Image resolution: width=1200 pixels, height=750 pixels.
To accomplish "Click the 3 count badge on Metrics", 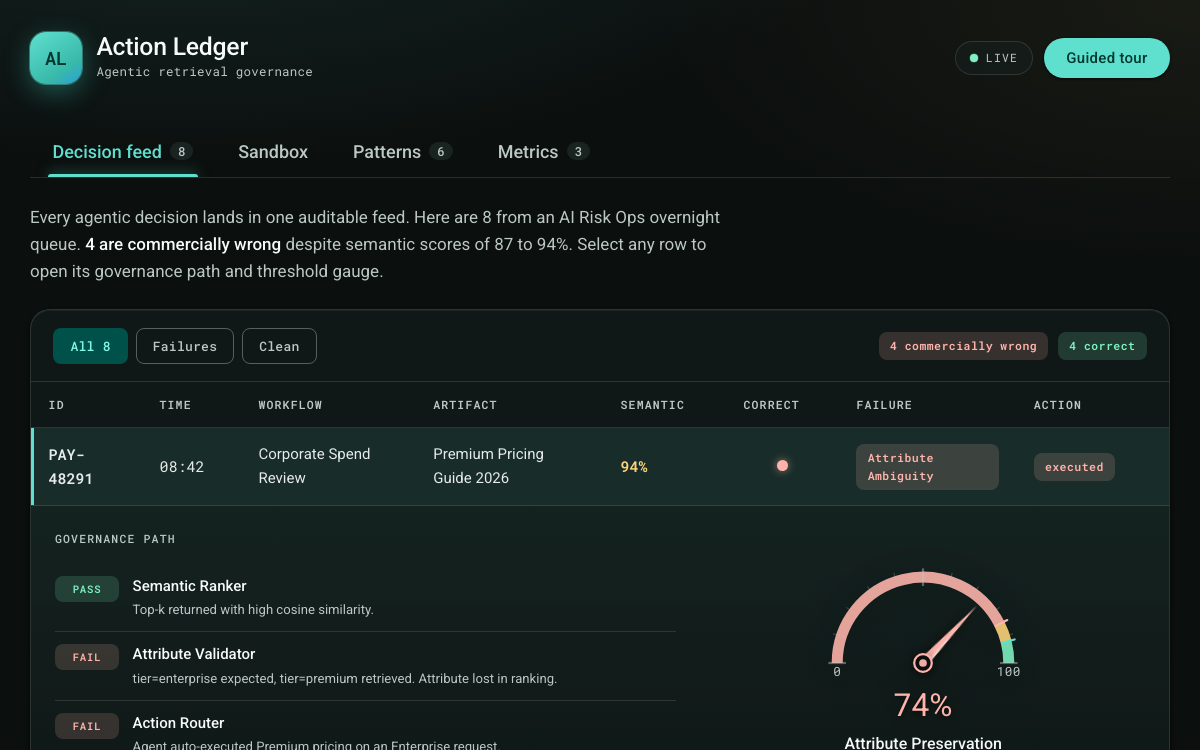I will click(x=578, y=152).
